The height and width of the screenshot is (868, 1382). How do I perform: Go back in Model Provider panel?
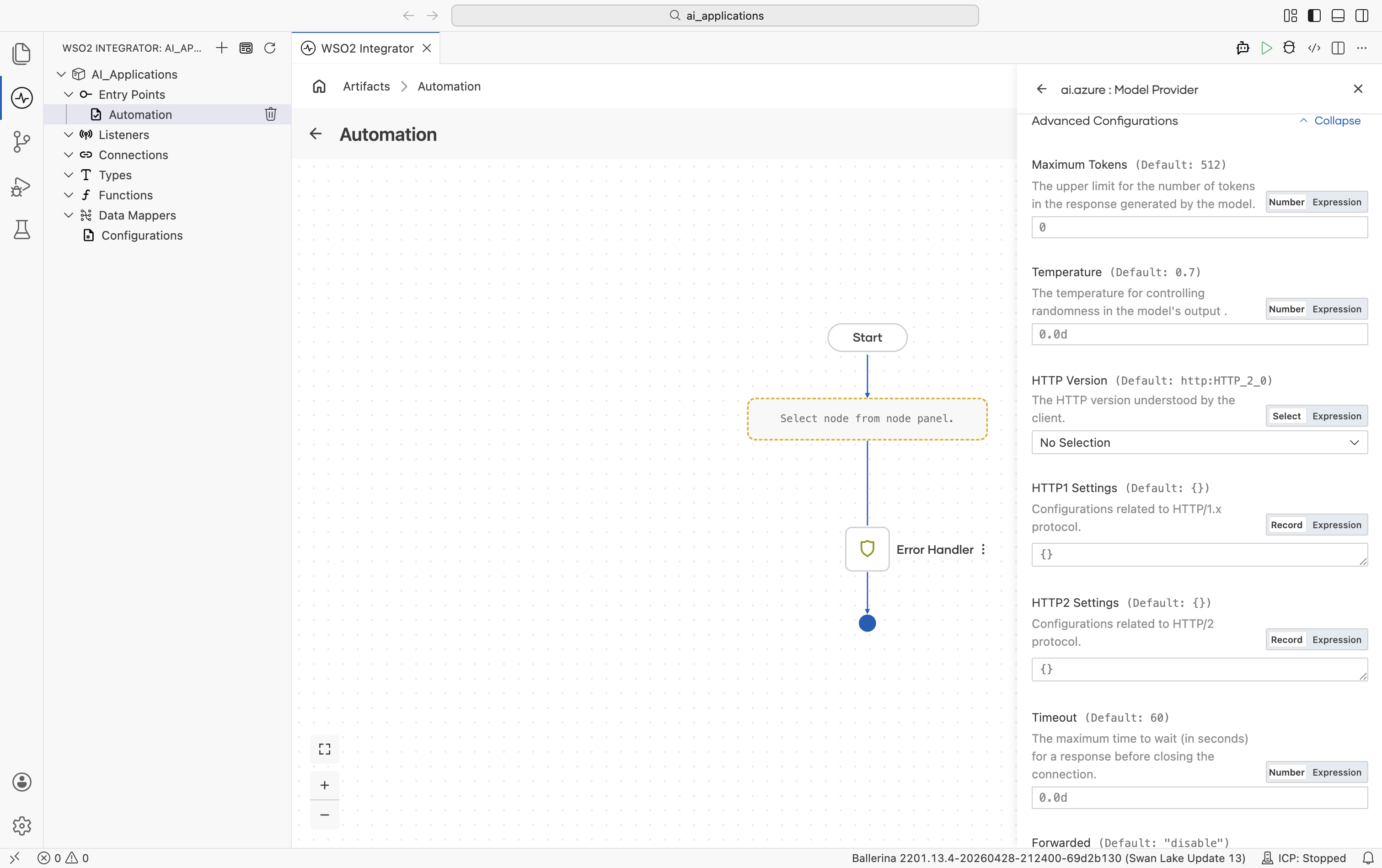[1041, 89]
